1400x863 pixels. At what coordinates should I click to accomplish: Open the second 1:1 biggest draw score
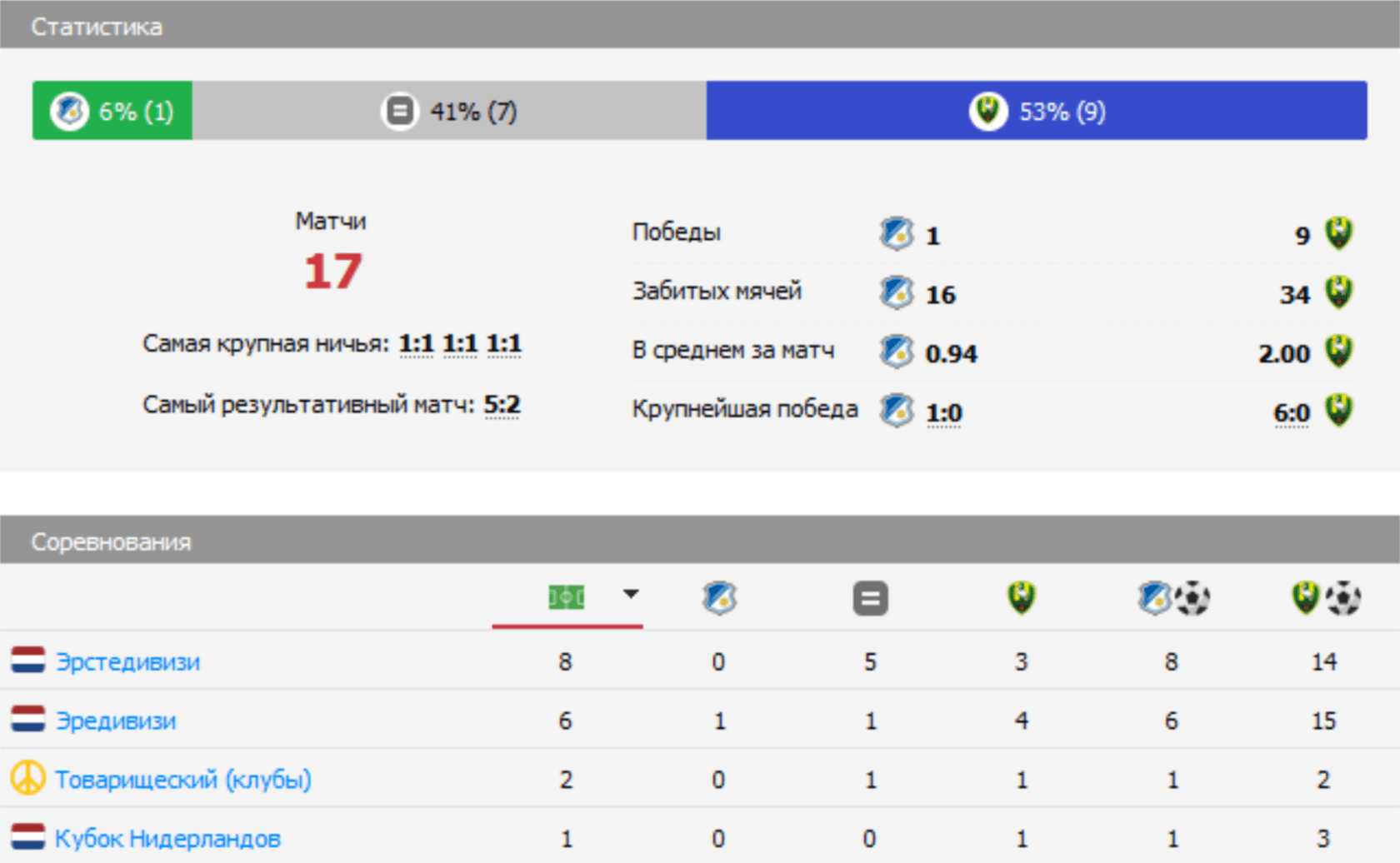coord(460,344)
